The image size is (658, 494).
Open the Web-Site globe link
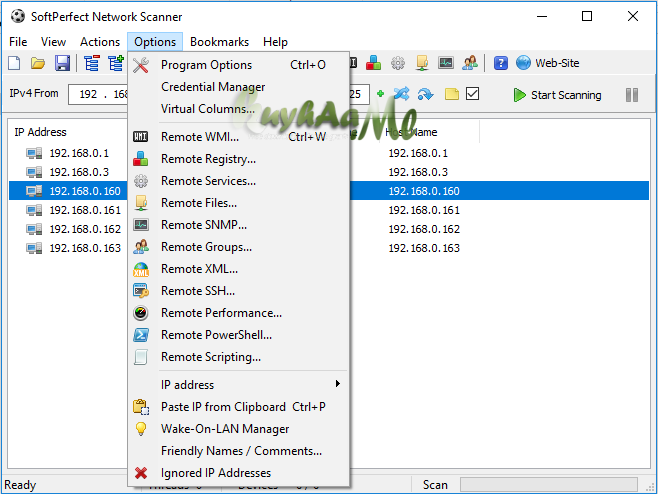(548, 63)
